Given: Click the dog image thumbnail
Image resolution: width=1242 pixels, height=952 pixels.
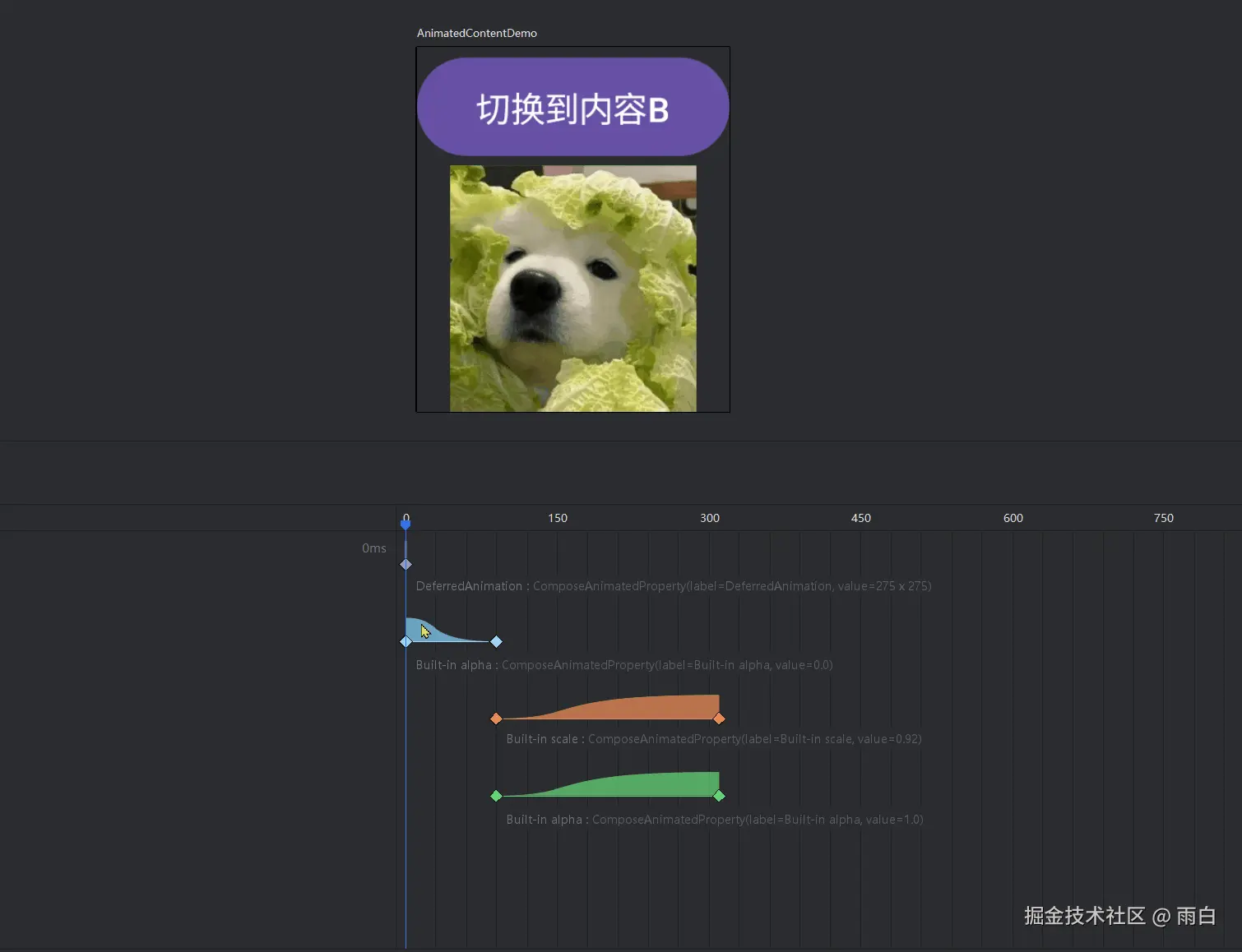Looking at the screenshot, I should 572,287.
